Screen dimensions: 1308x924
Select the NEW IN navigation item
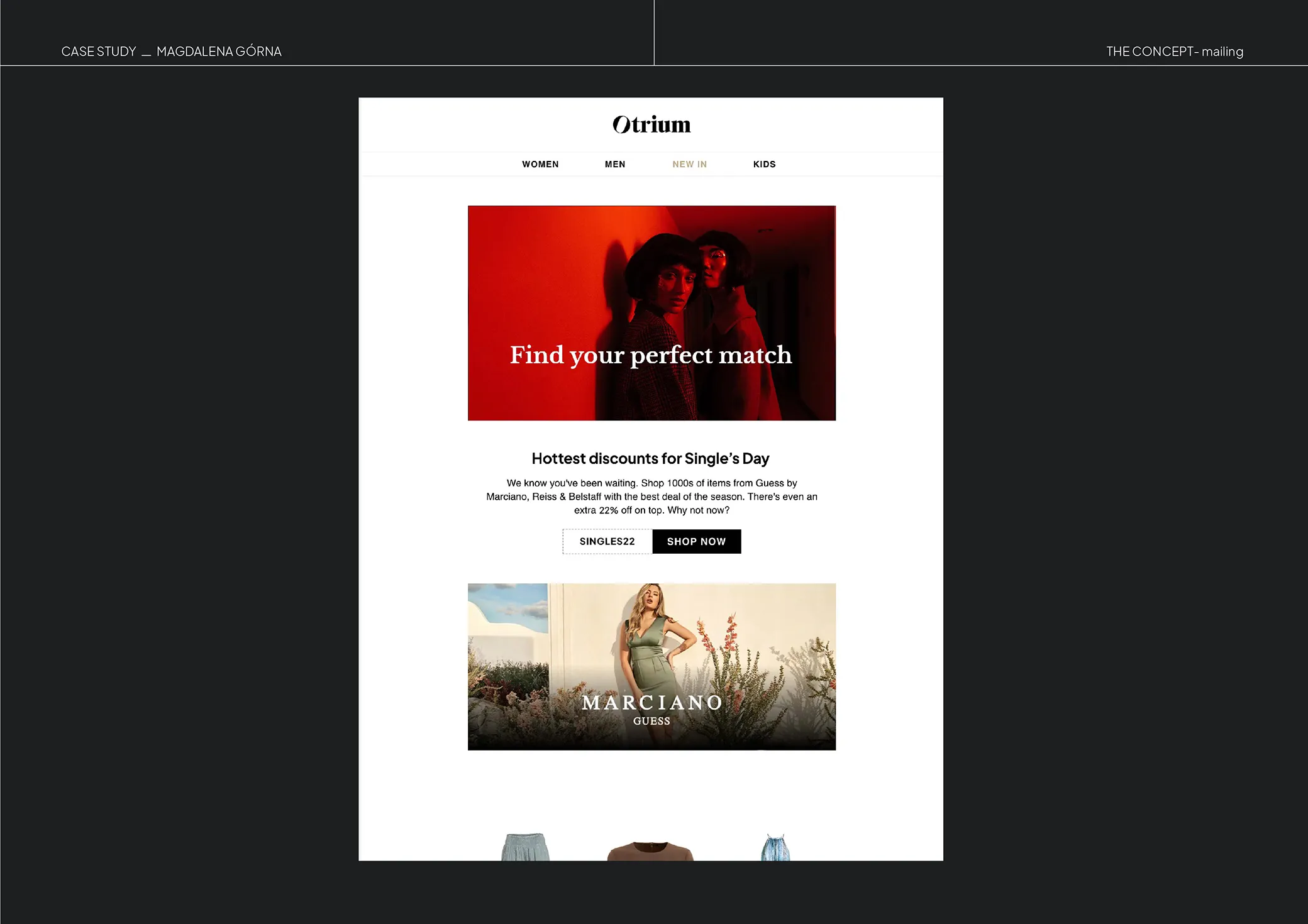(689, 164)
